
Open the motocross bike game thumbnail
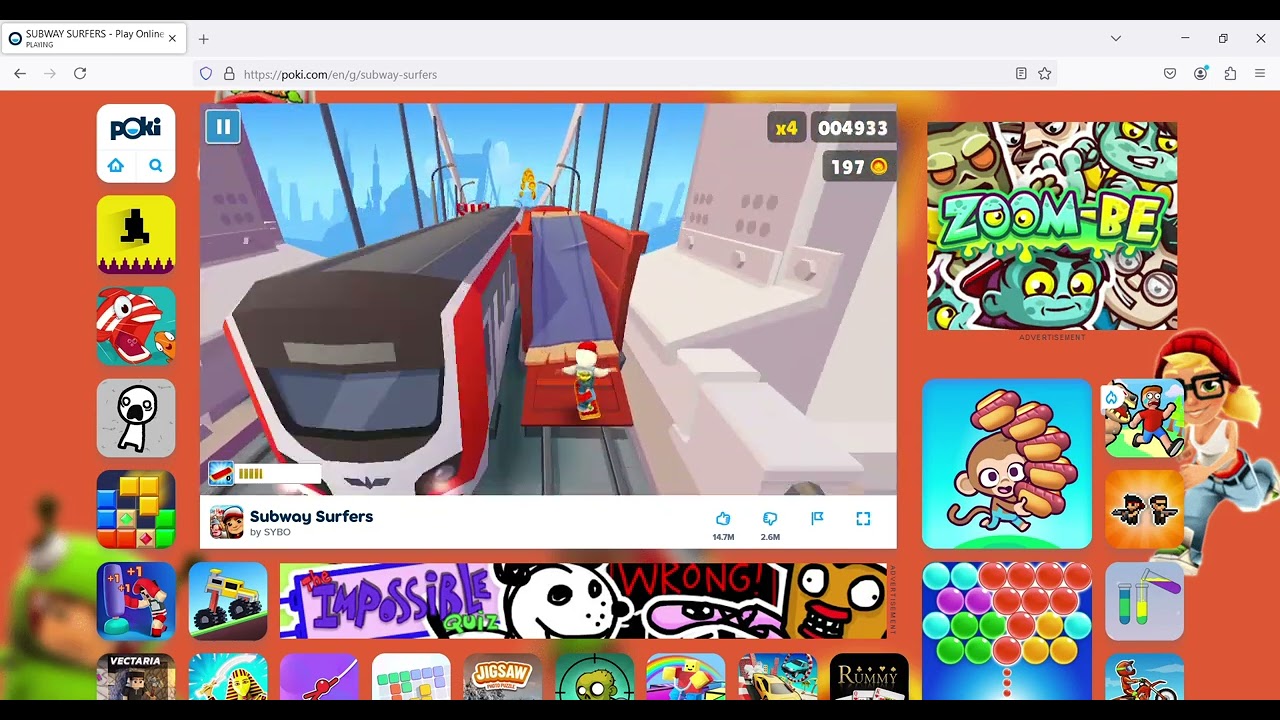coord(1144,677)
